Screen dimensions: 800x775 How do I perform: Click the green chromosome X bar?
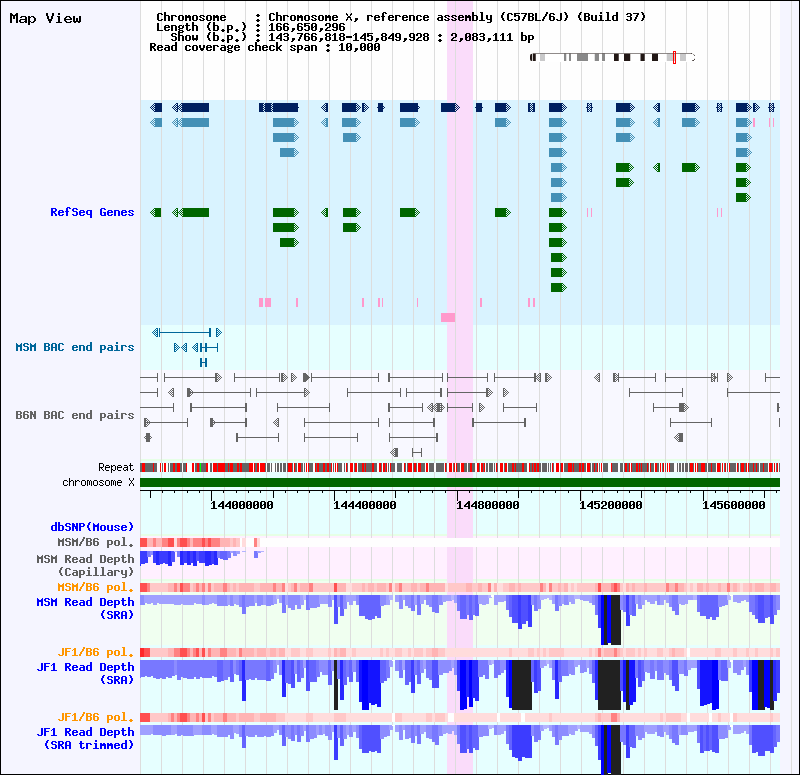(x=460, y=483)
